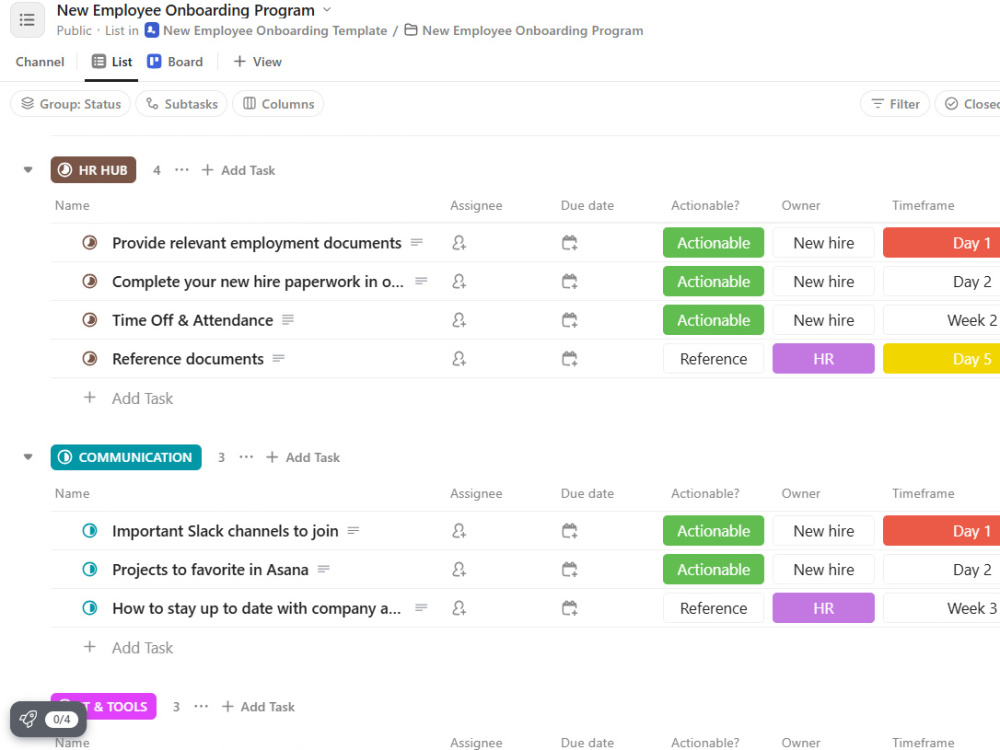
Task: Change status of How to stay up to date
Action: click(90, 608)
